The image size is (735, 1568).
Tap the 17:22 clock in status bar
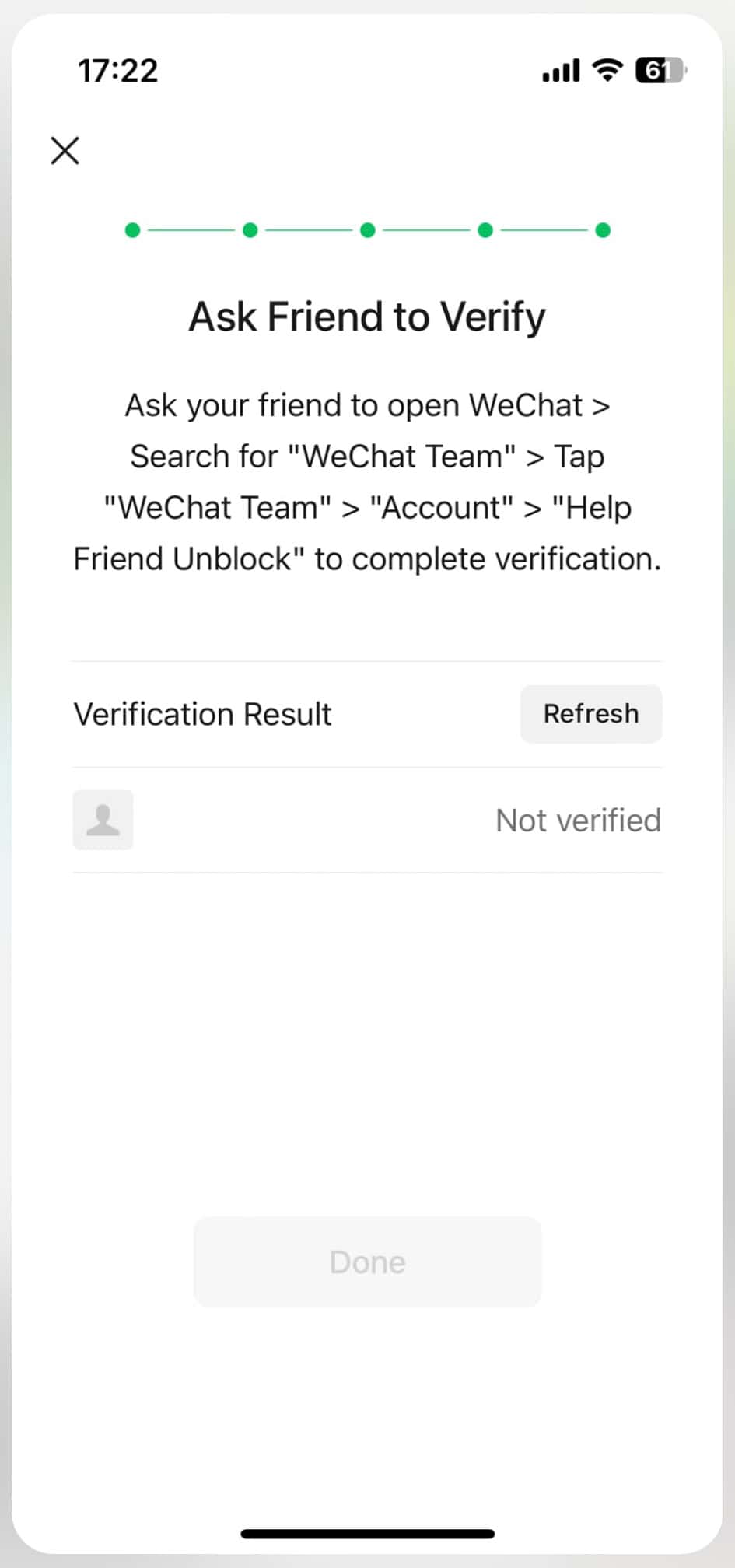(x=117, y=71)
